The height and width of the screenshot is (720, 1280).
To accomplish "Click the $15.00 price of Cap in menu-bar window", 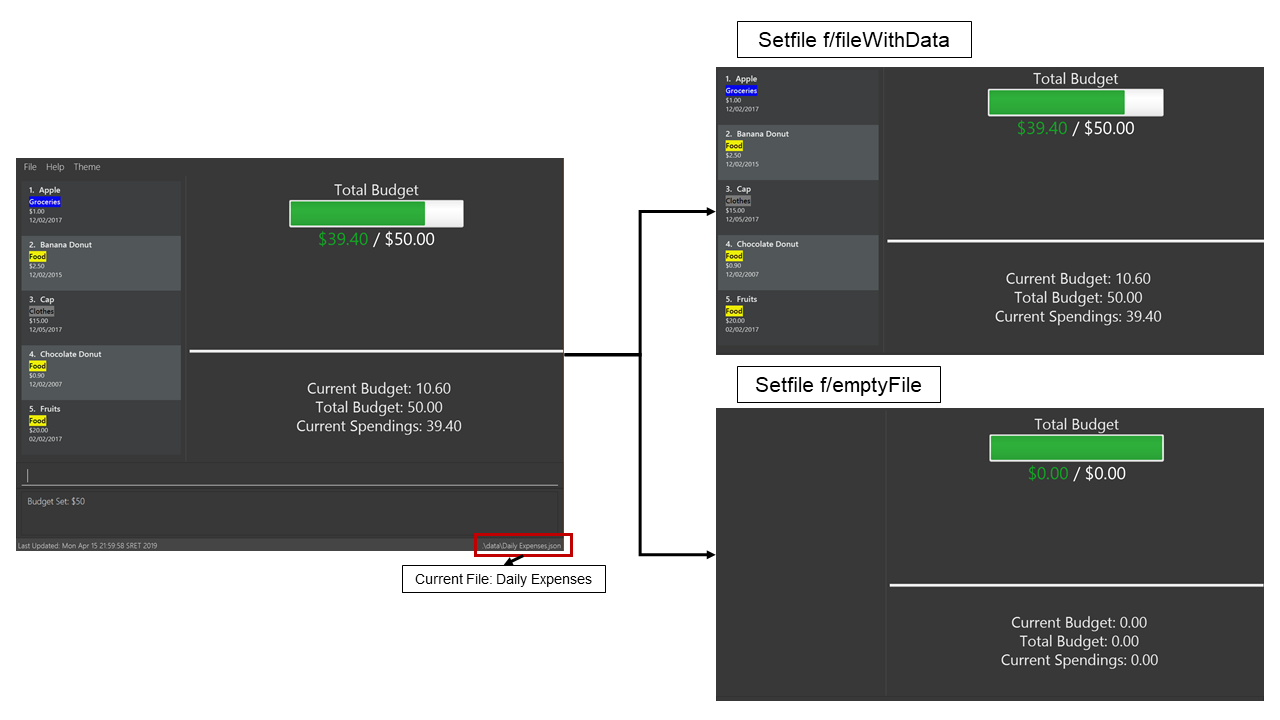I will point(37,321).
